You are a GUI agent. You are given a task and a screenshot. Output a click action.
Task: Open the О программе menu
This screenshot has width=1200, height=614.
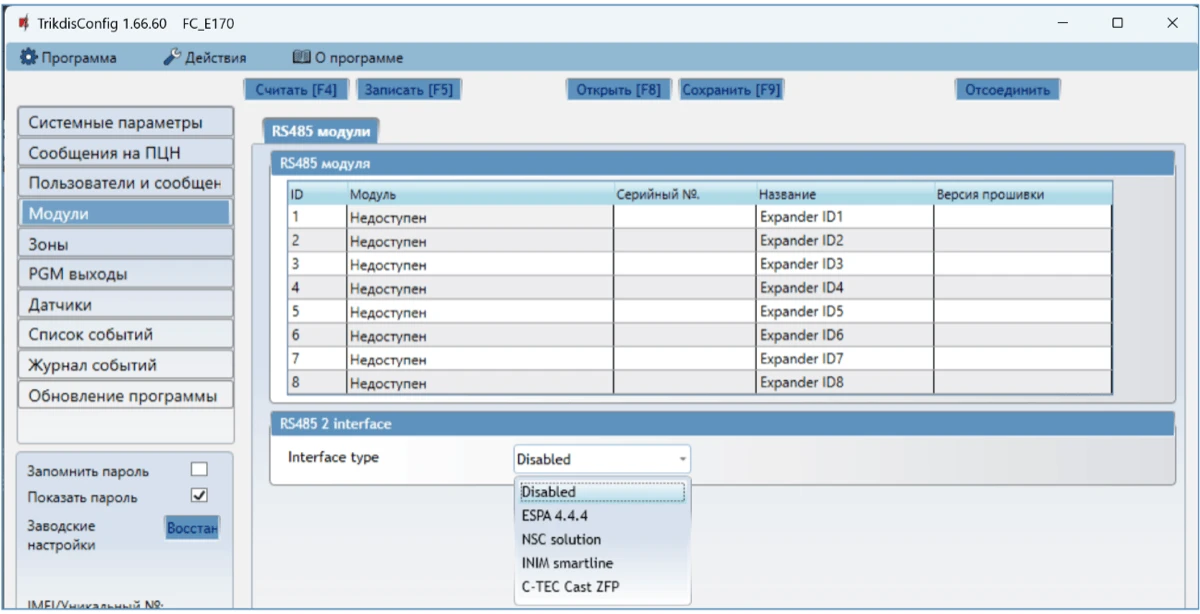point(347,58)
